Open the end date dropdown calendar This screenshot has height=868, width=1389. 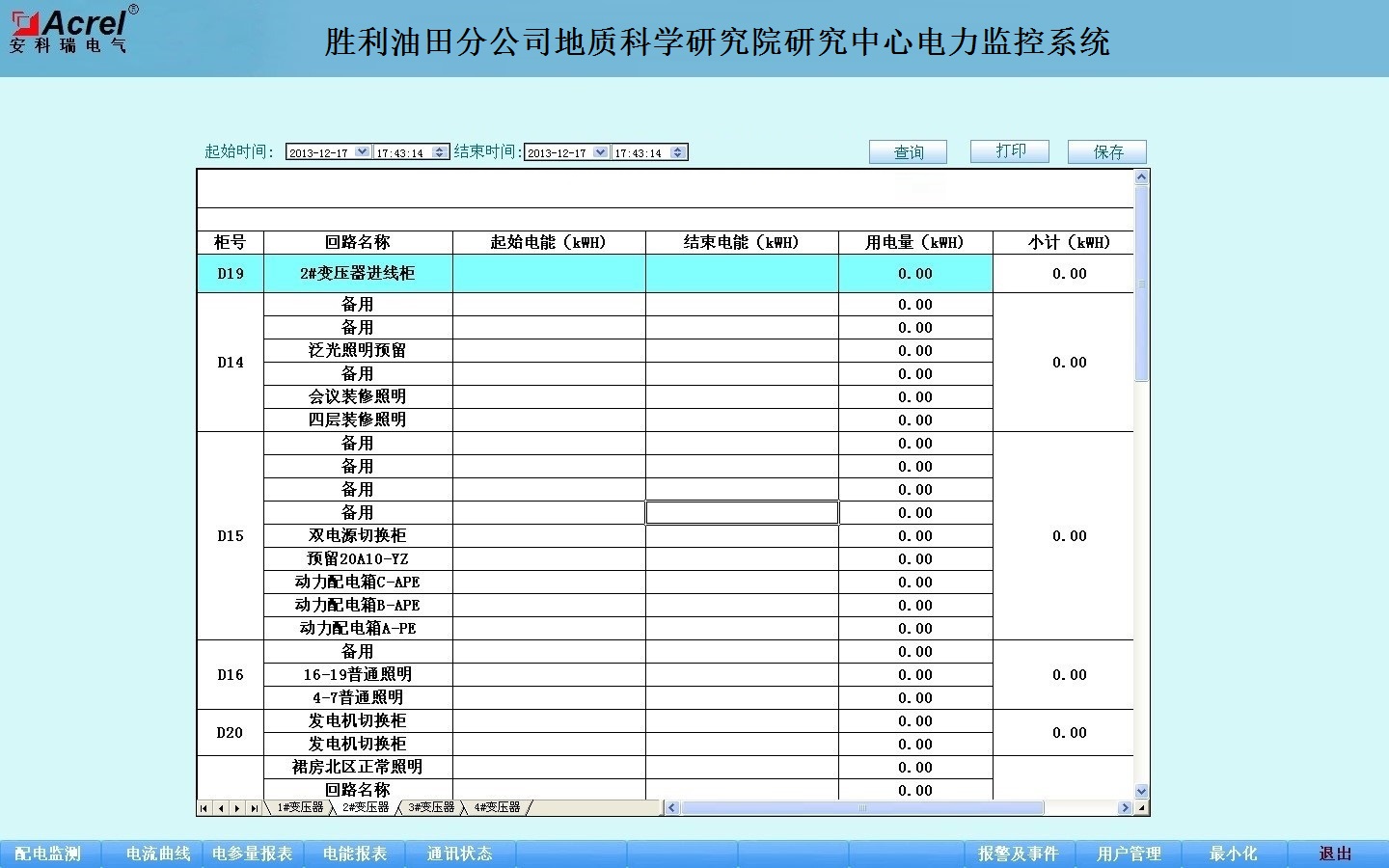tap(600, 152)
